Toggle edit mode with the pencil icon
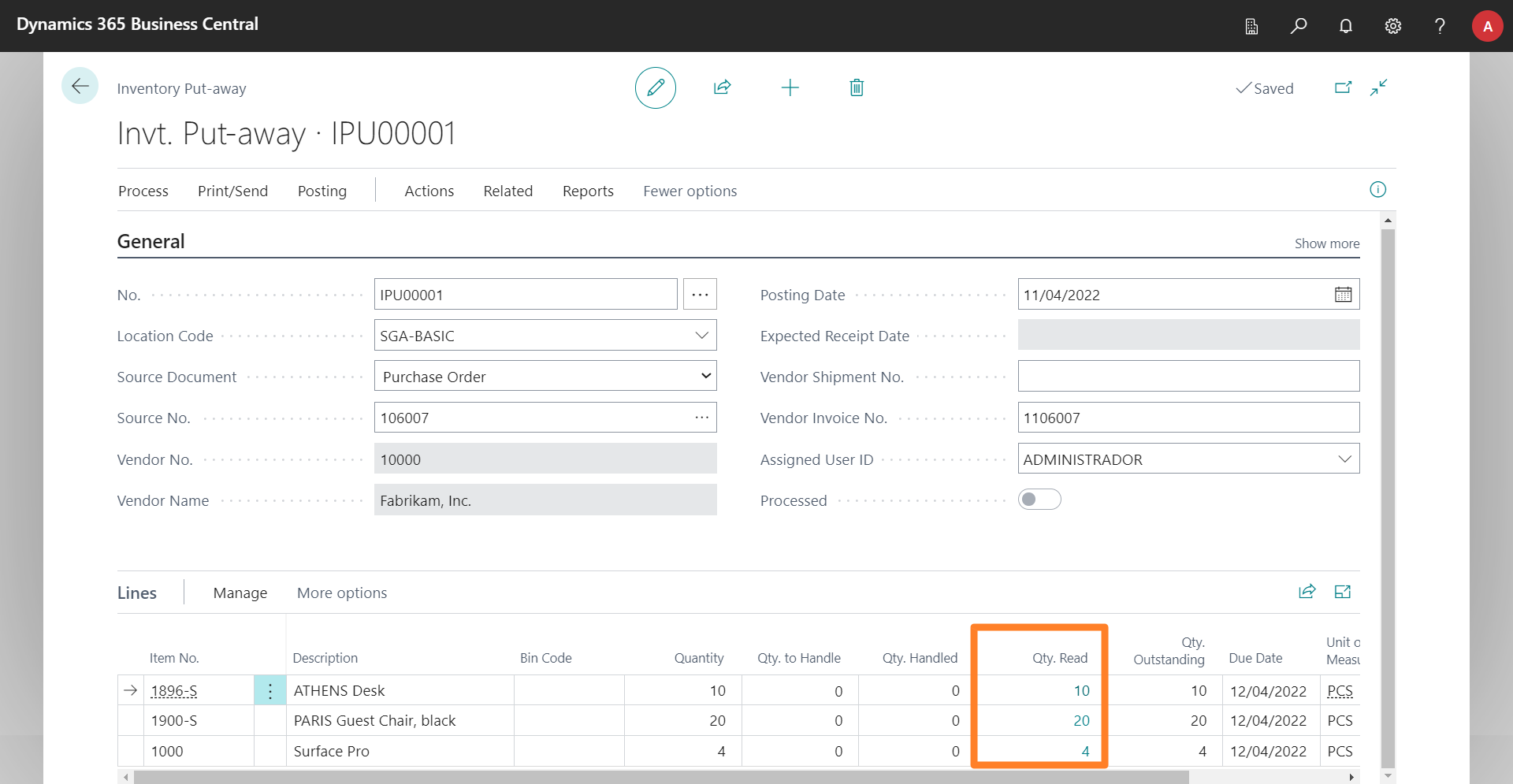The image size is (1513, 784). (x=656, y=87)
